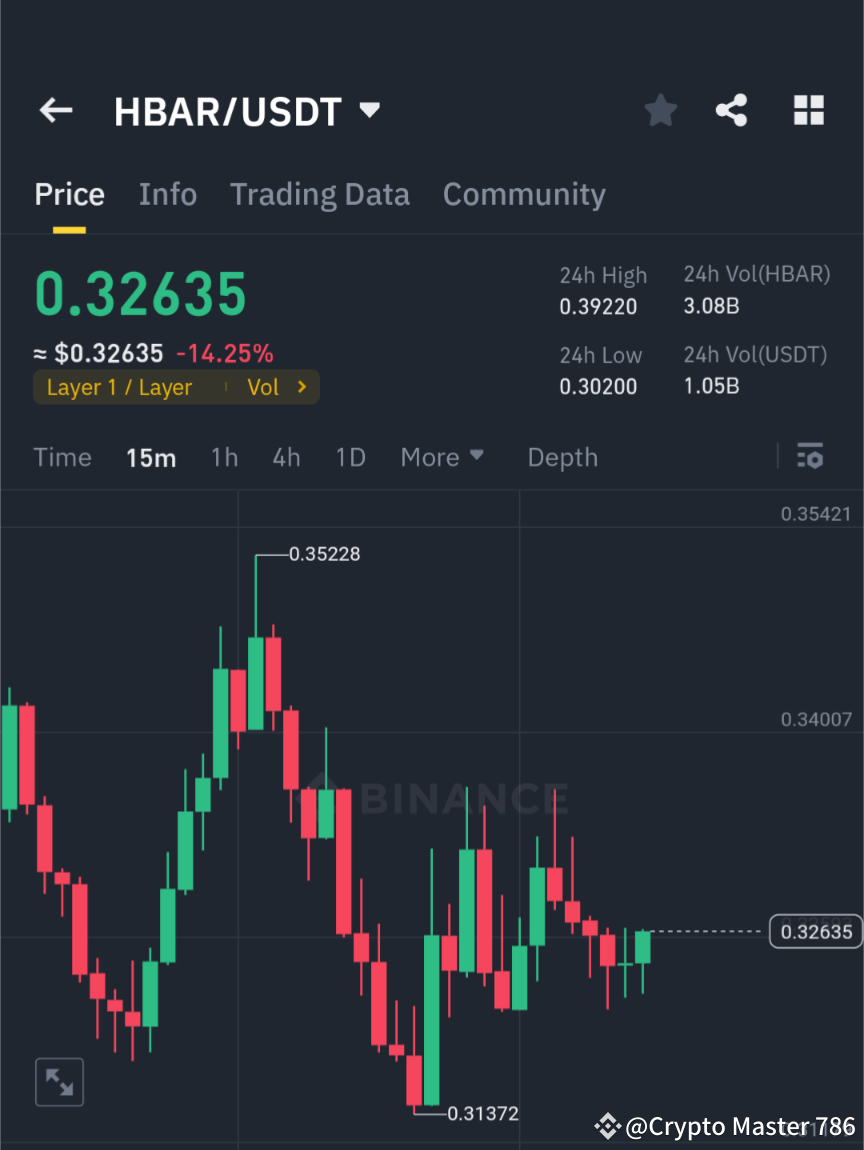Viewport: 864px width, 1150px height.
Task: Share the HBAR/USDT chart
Action: pos(732,110)
